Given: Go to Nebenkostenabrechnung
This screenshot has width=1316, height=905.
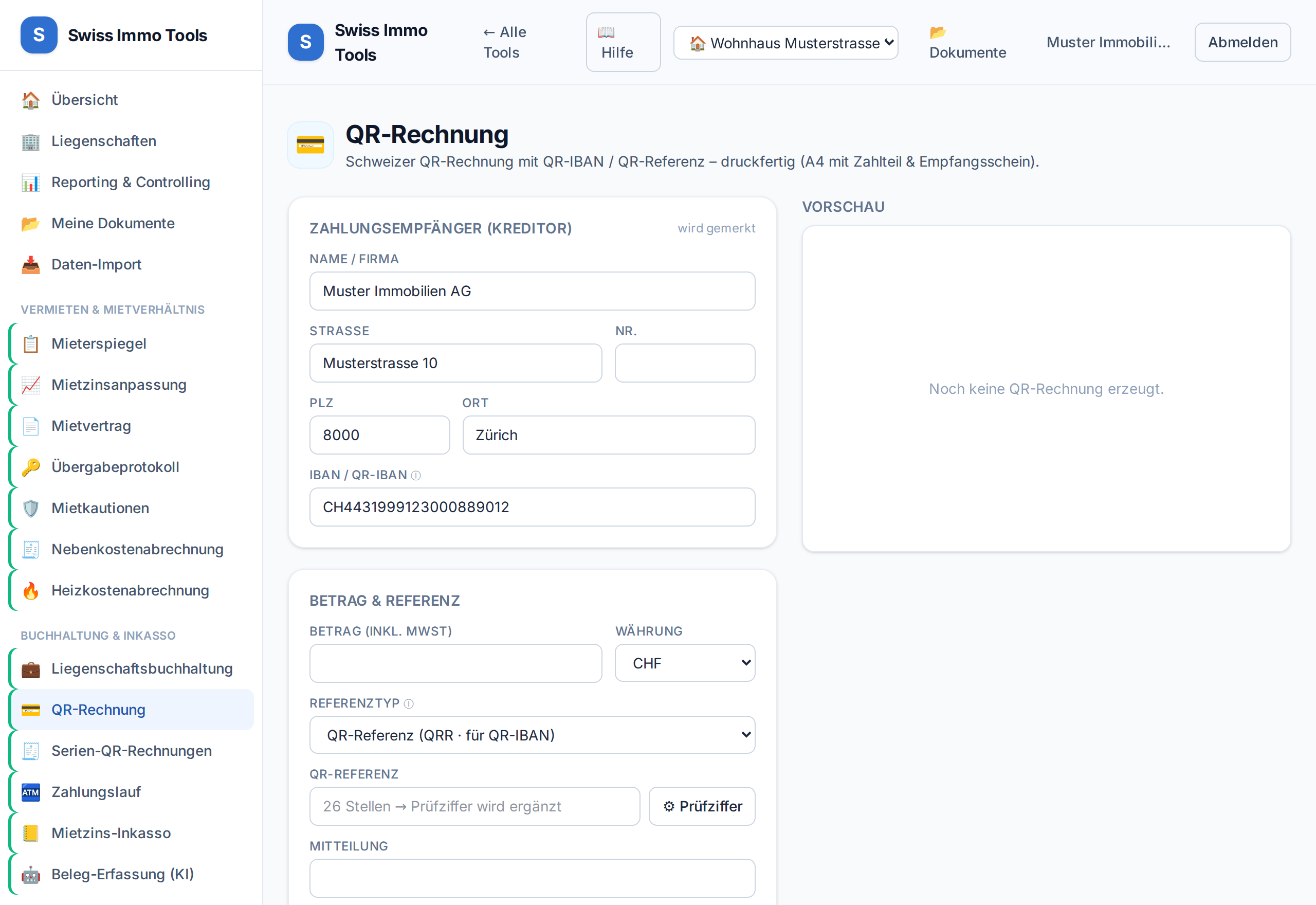Looking at the screenshot, I should pyautogui.click(x=131, y=550).
